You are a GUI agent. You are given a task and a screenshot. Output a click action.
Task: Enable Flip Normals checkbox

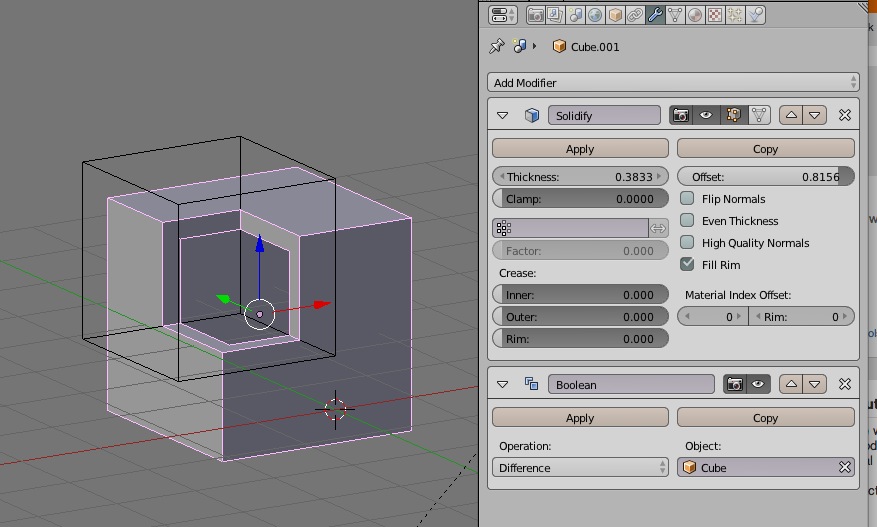pyautogui.click(x=687, y=198)
